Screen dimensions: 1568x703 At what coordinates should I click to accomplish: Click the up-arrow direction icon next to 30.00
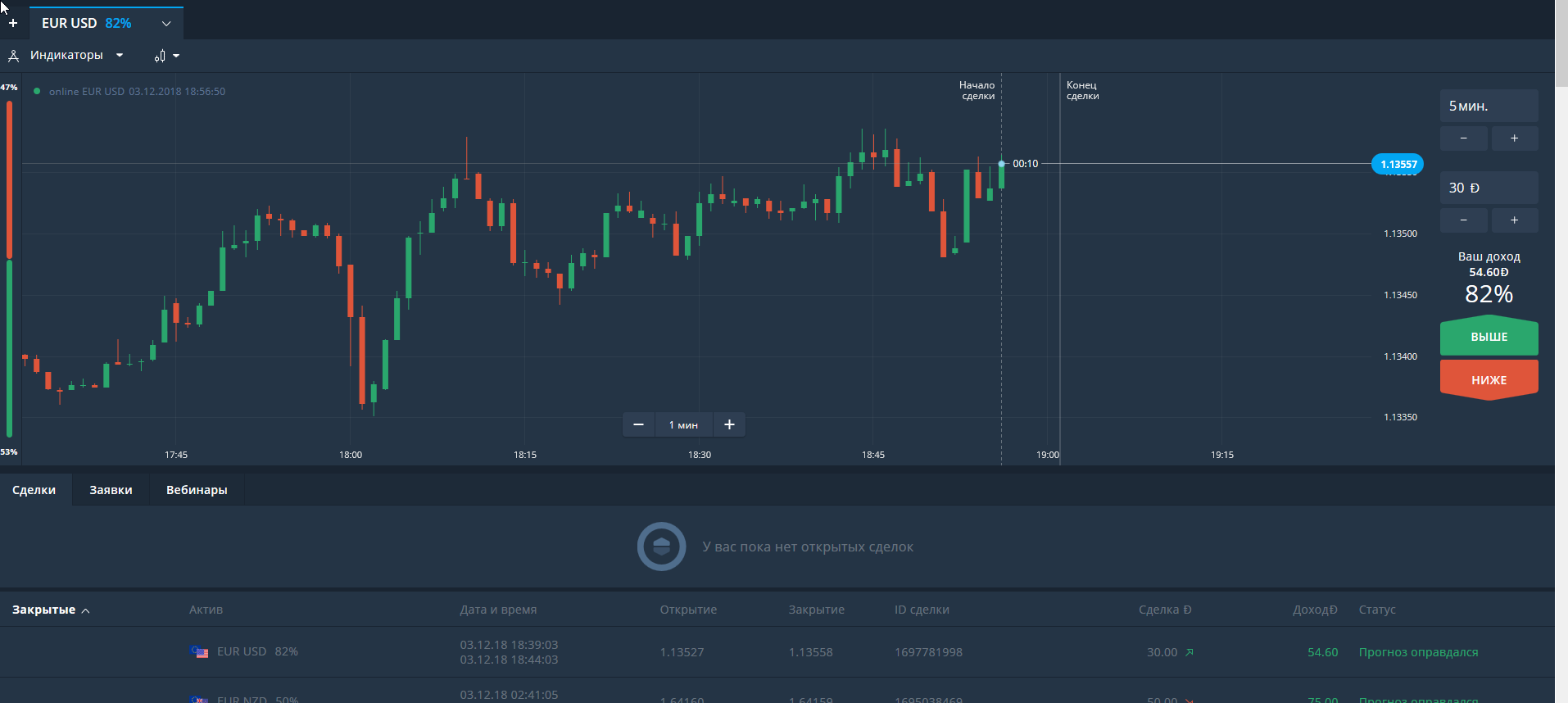[1190, 652]
